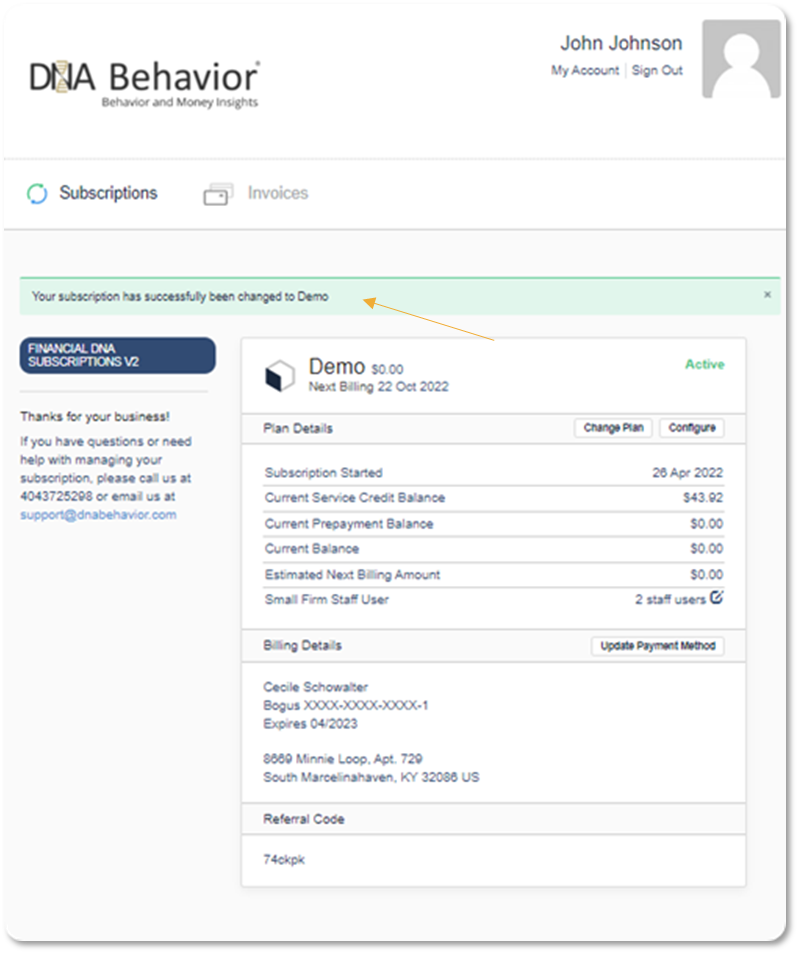This screenshot has height=954, width=799.
Task: Click the Demo plan cube icon
Action: point(279,375)
